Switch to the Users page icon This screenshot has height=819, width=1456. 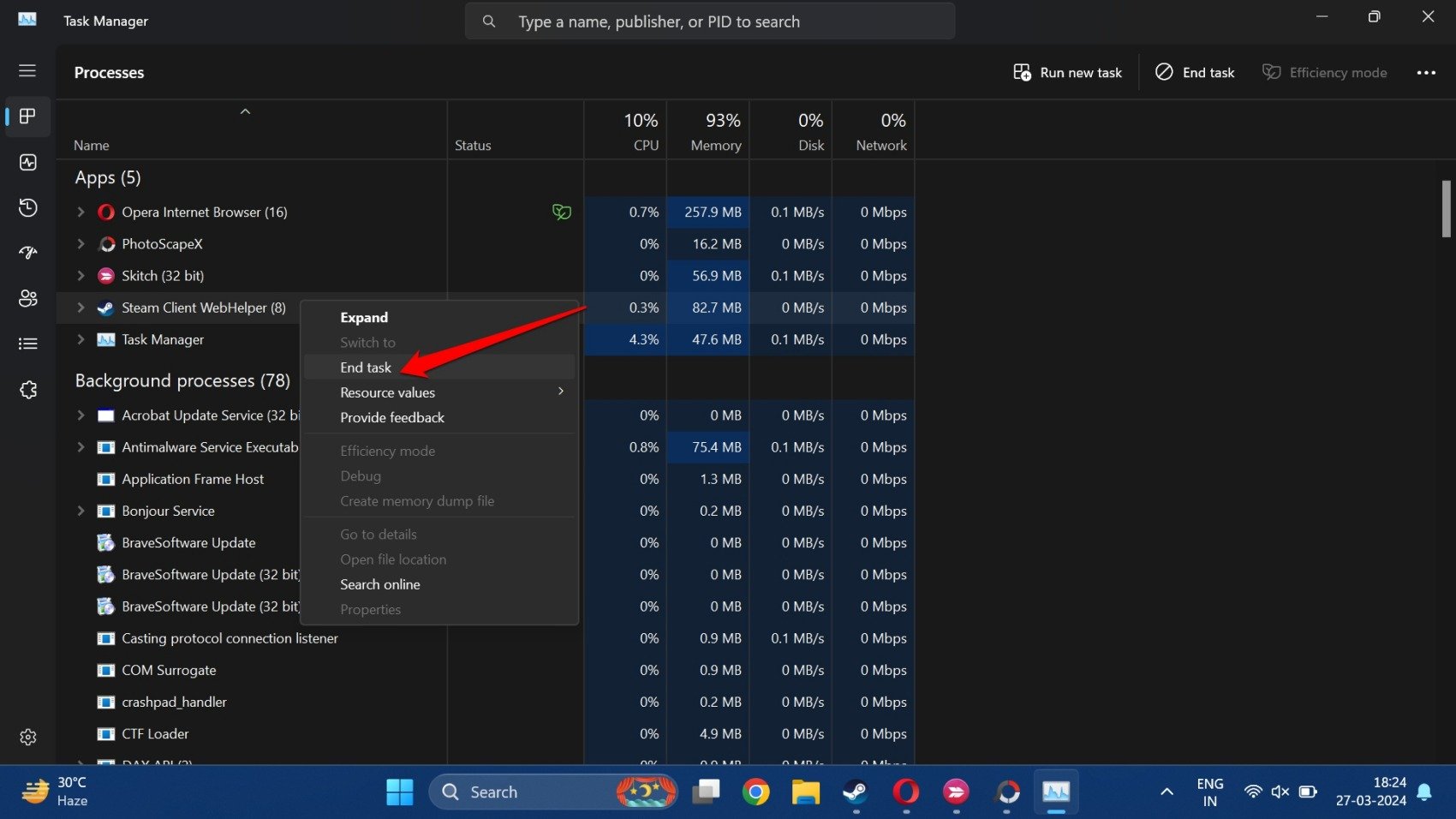click(x=27, y=298)
